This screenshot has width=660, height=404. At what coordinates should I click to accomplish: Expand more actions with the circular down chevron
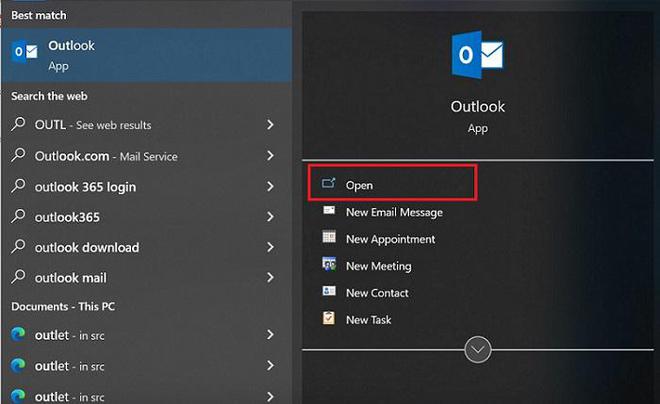[477, 349]
